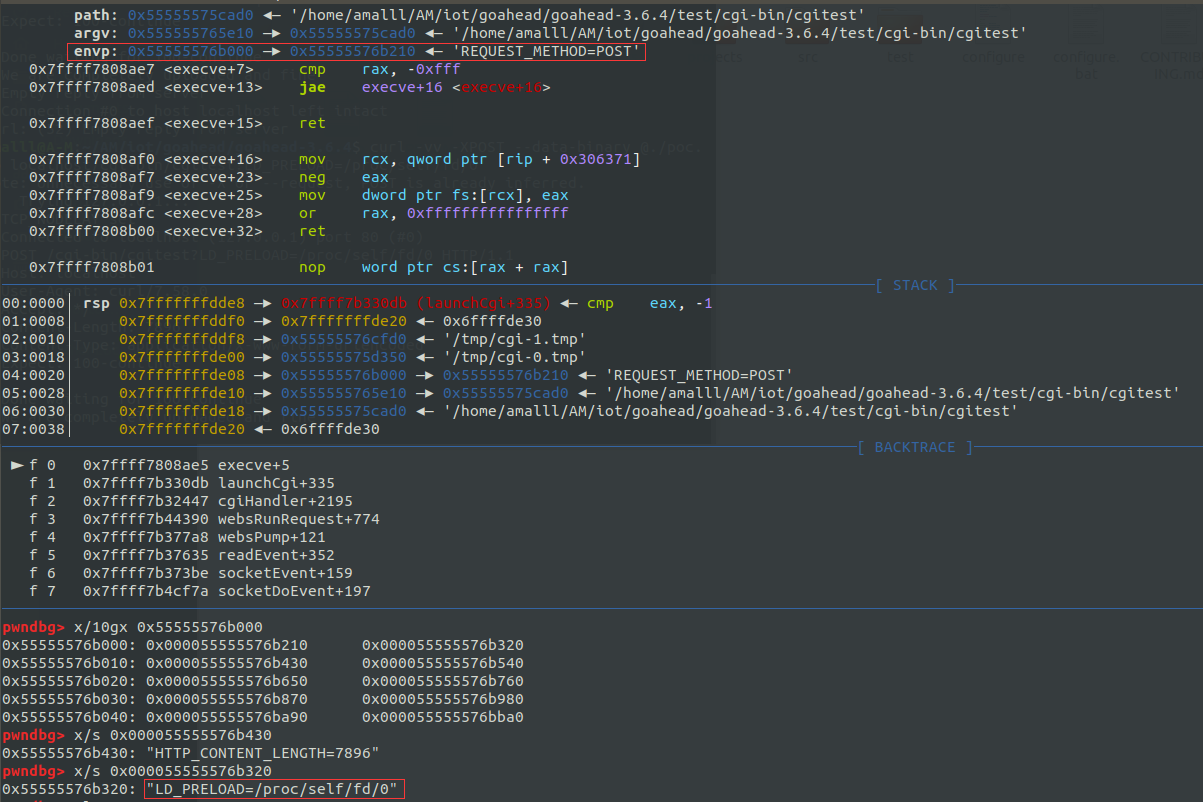Click the current-frame arrow marker beside f 0
Screen dimensions: 1203x802
click(18, 465)
